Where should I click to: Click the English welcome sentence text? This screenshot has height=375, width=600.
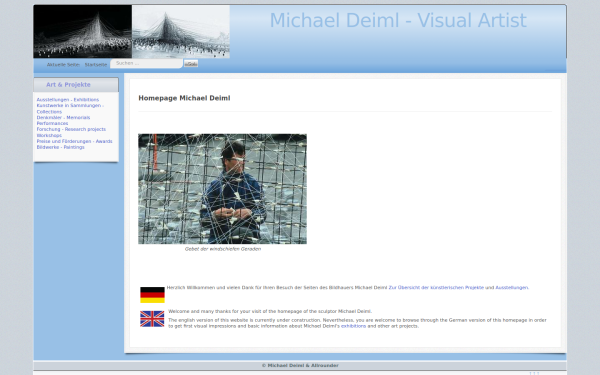pos(270,311)
